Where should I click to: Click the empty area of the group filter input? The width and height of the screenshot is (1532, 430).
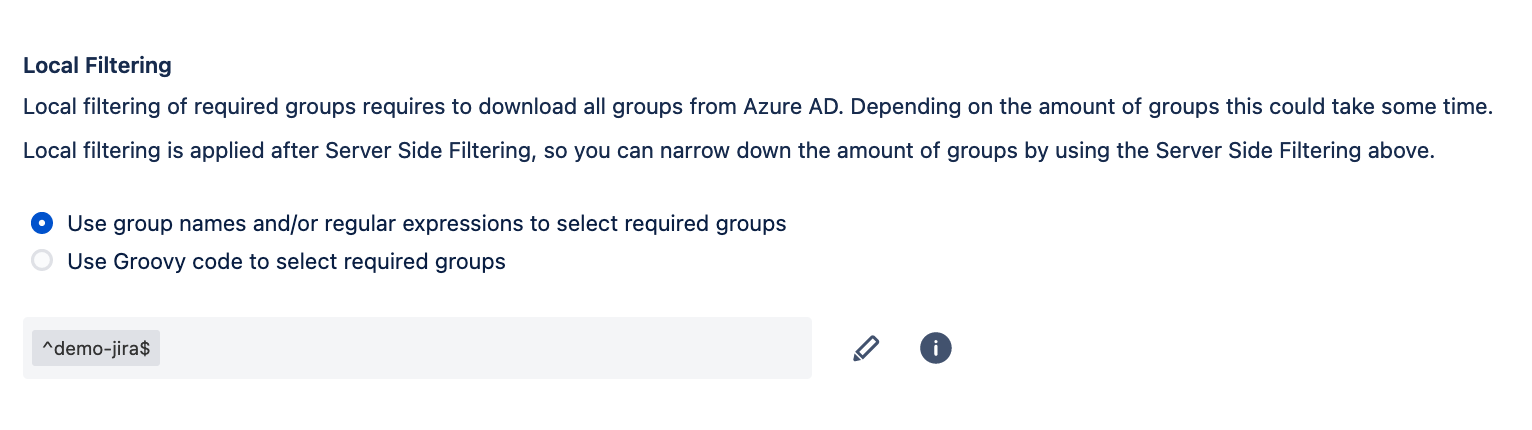485,348
